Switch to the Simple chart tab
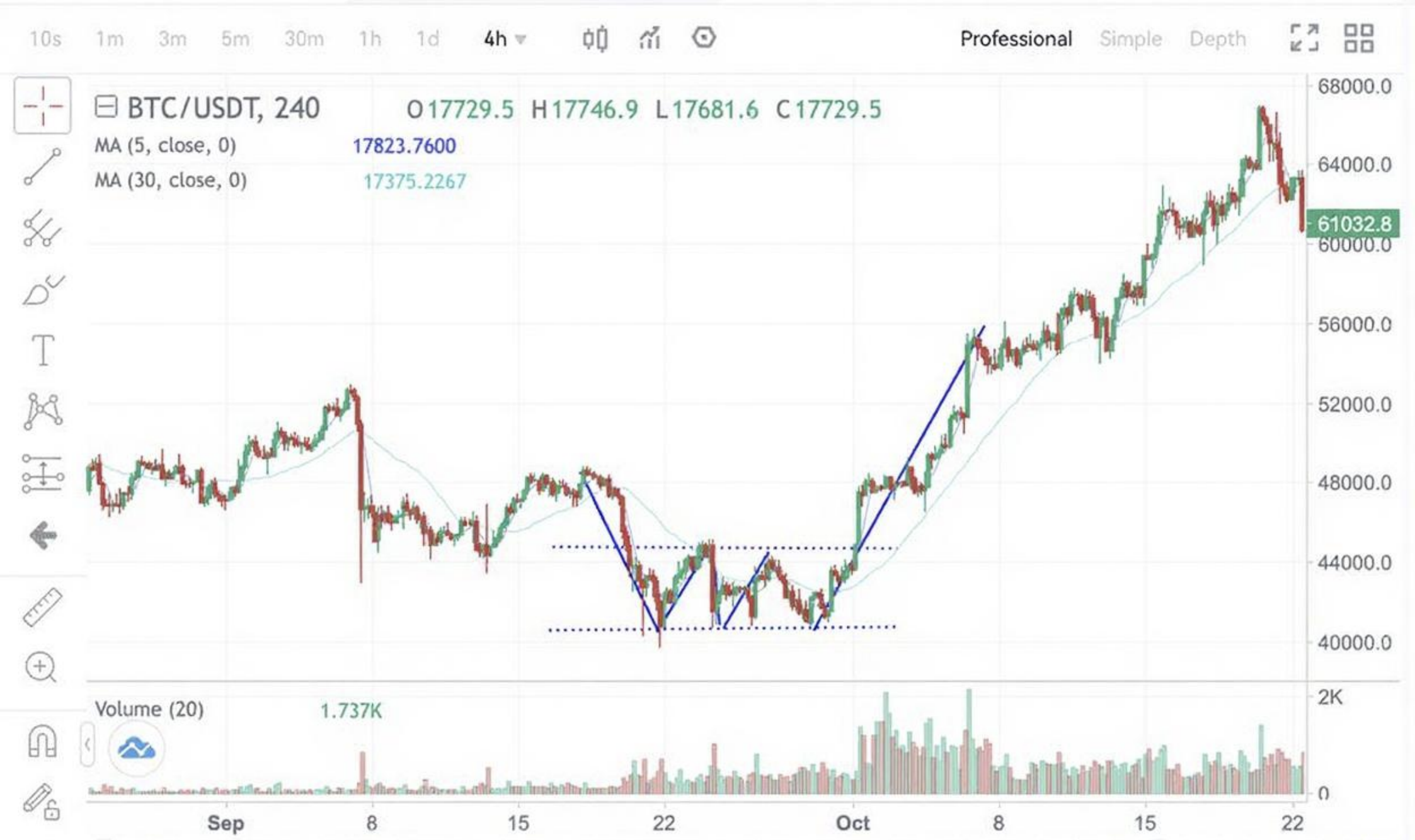Screen dimensions: 1415x840 (x=1130, y=39)
